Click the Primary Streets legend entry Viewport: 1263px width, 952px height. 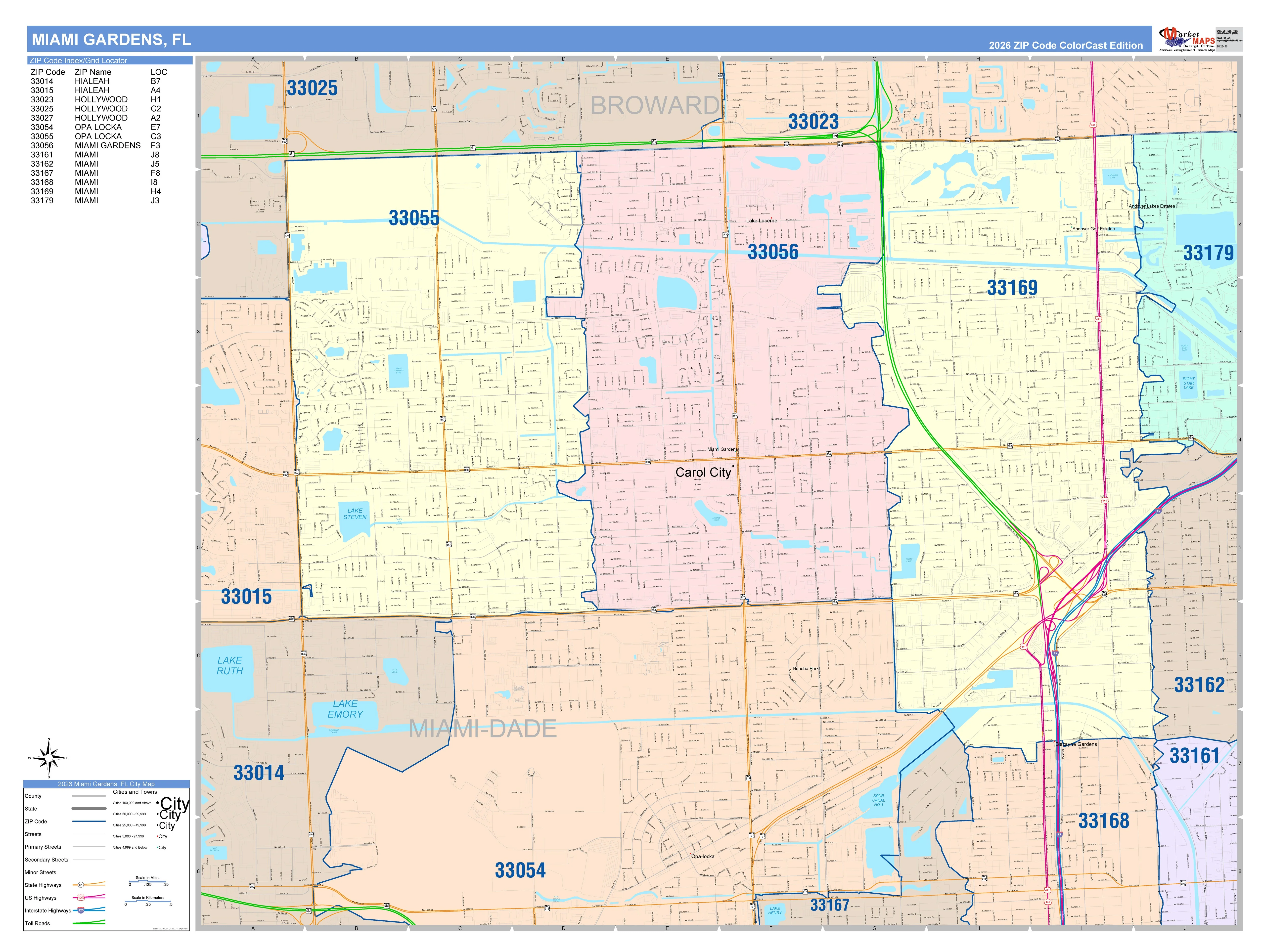pyautogui.click(x=43, y=847)
